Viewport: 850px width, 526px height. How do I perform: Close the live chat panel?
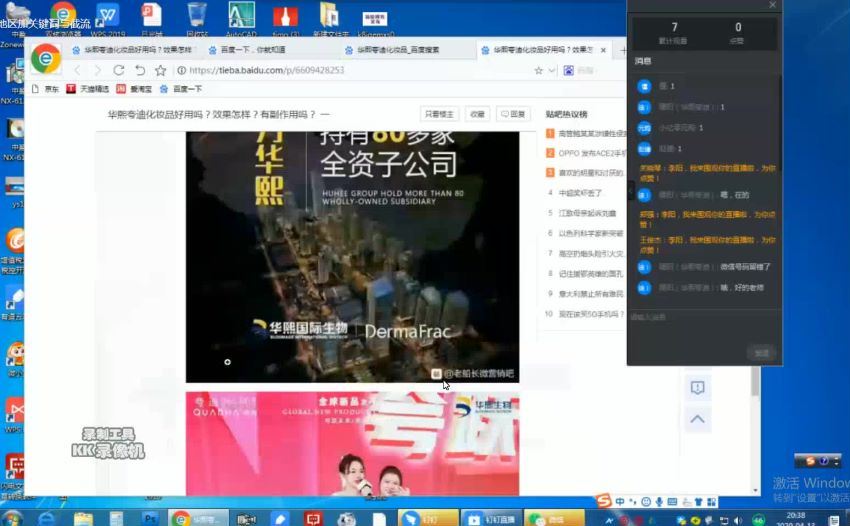[x=772, y=5]
